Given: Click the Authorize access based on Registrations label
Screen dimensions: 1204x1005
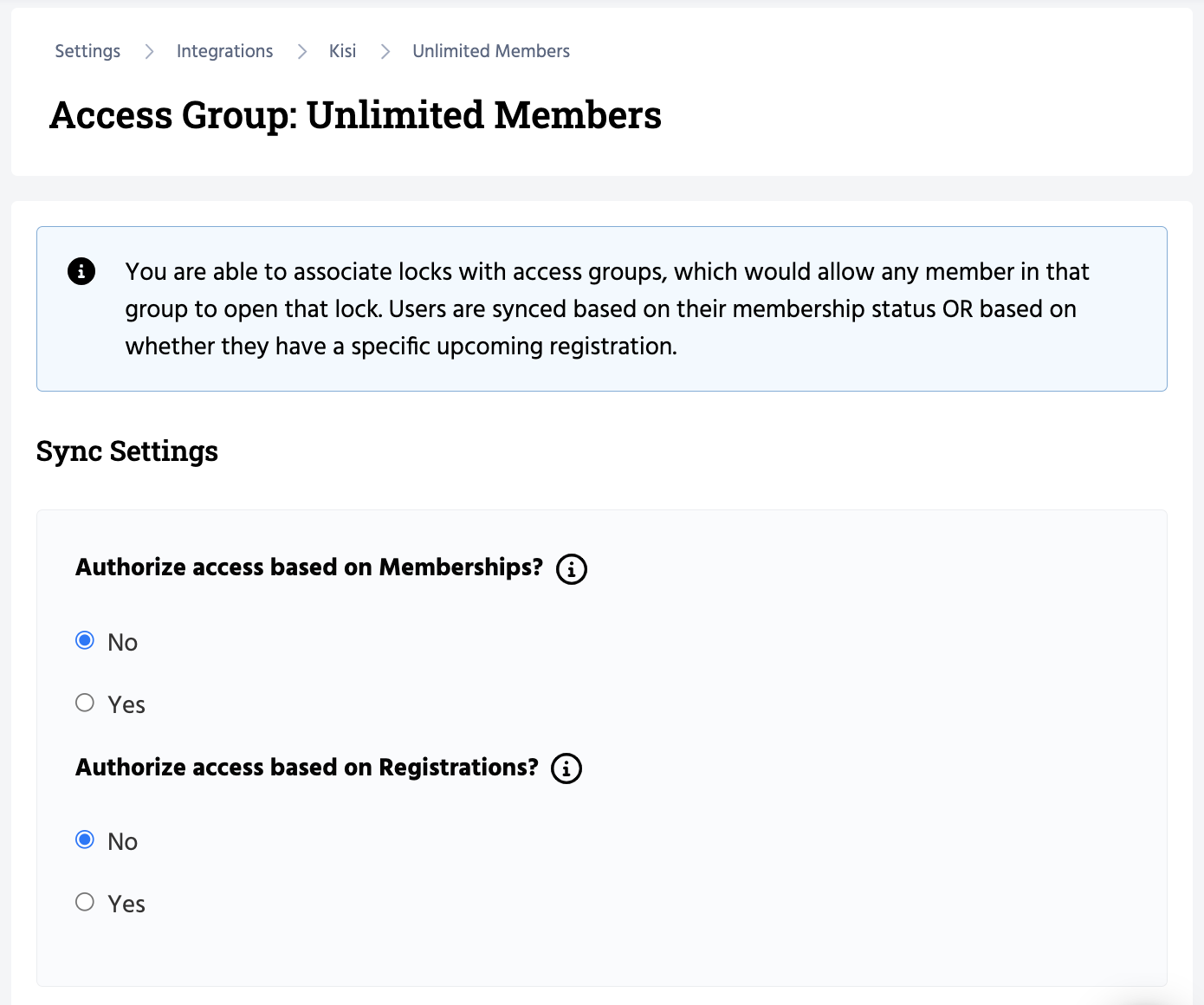Looking at the screenshot, I should coord(307,768).
